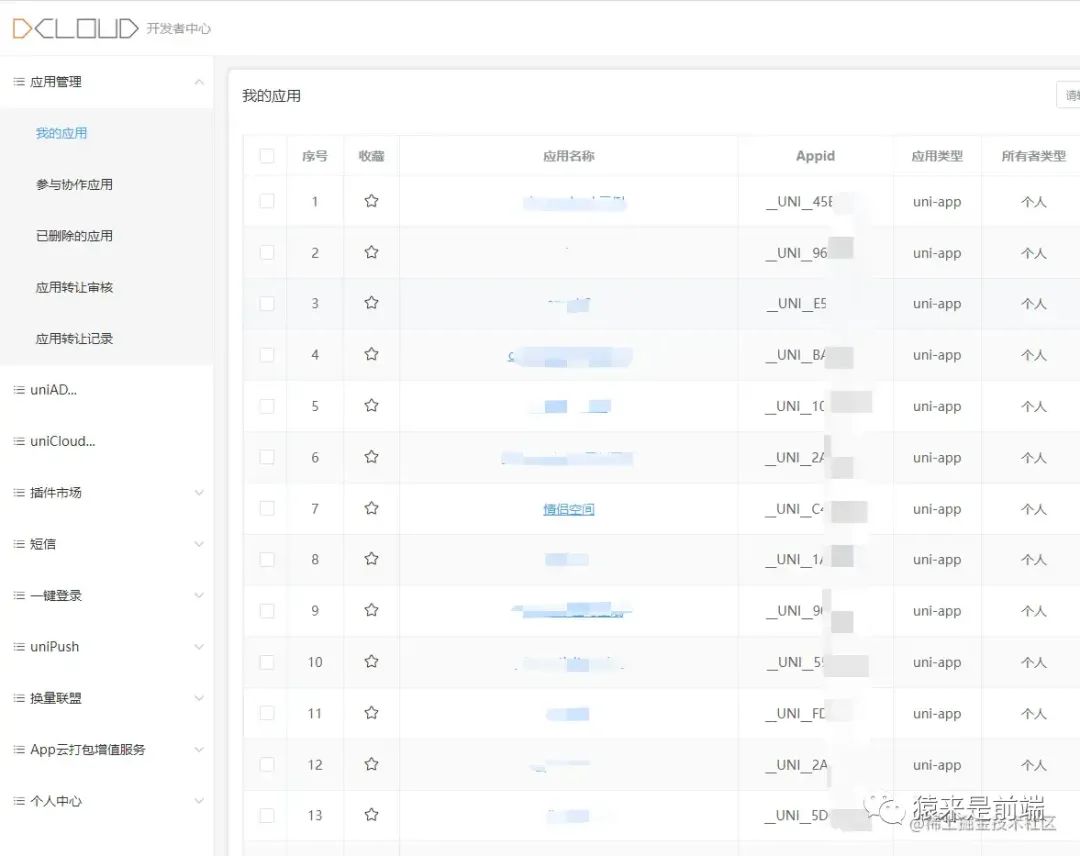
Task: Mark row 4 app as favorite
Action: 371,355
